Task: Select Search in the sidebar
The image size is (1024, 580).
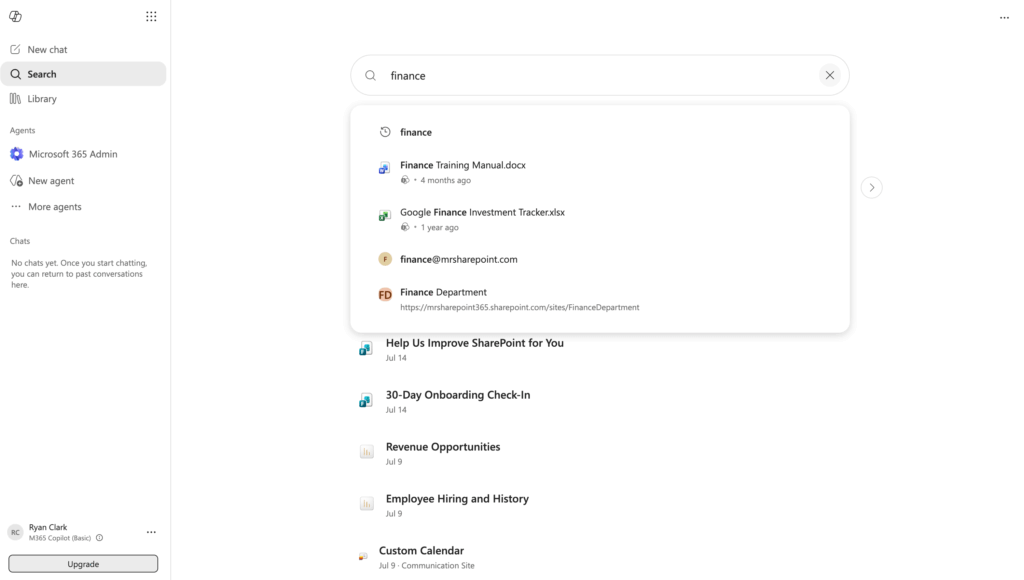Action: pos(84,74)
